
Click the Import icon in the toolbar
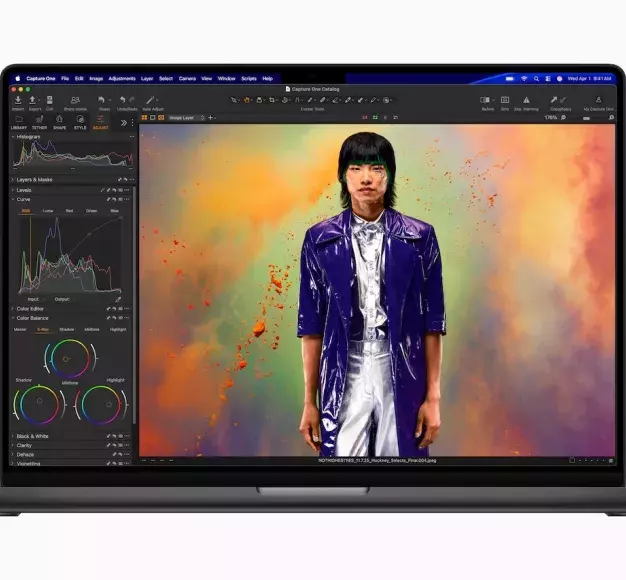click(x=18, y=100)
